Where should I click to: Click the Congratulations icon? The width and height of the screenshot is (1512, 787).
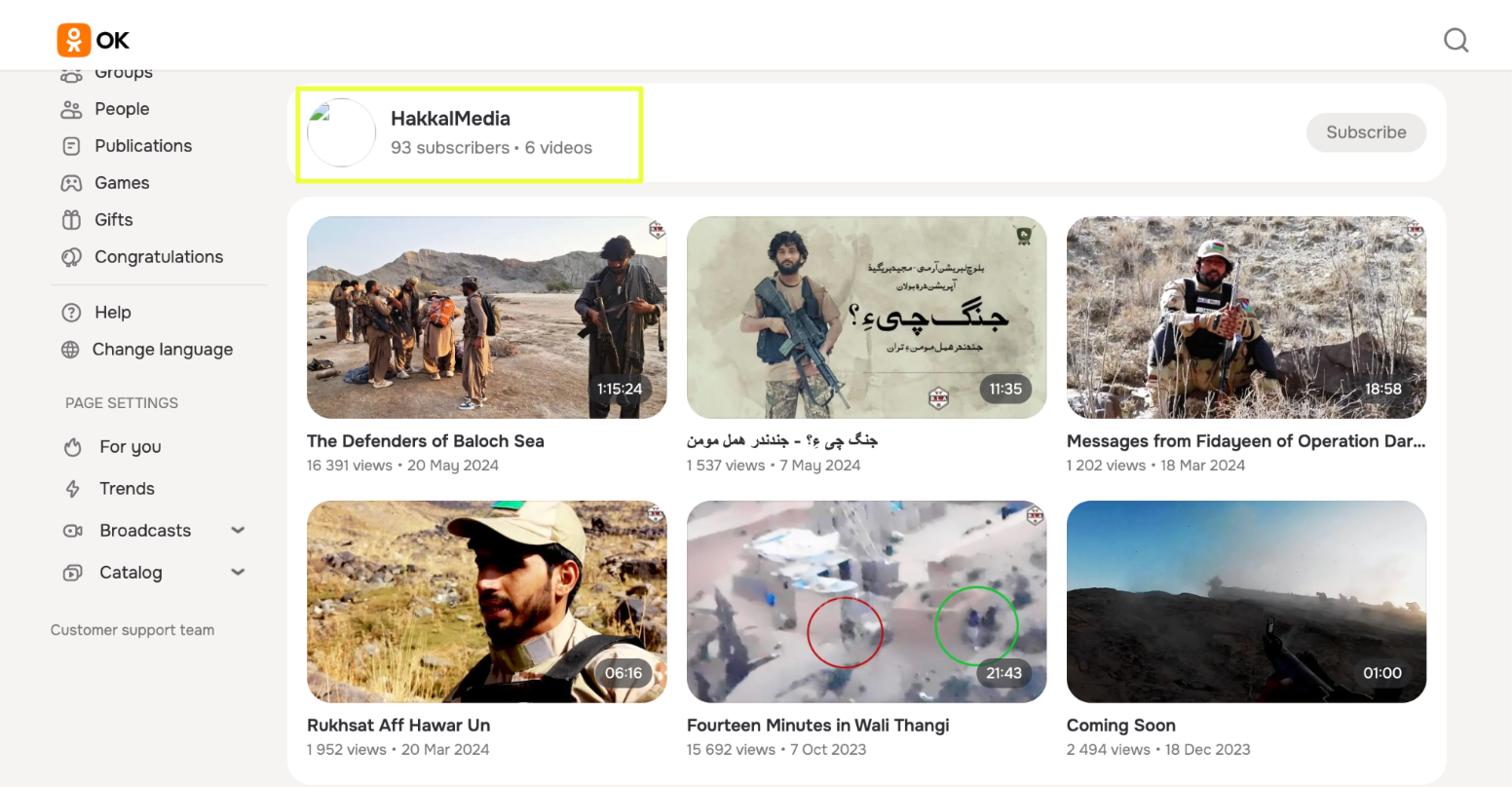(71, 257)
